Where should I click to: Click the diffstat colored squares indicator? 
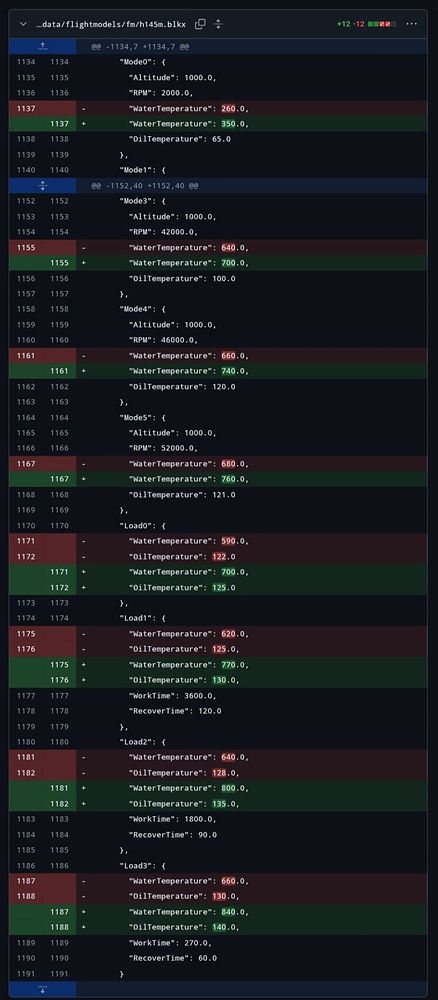click(382, 24)
